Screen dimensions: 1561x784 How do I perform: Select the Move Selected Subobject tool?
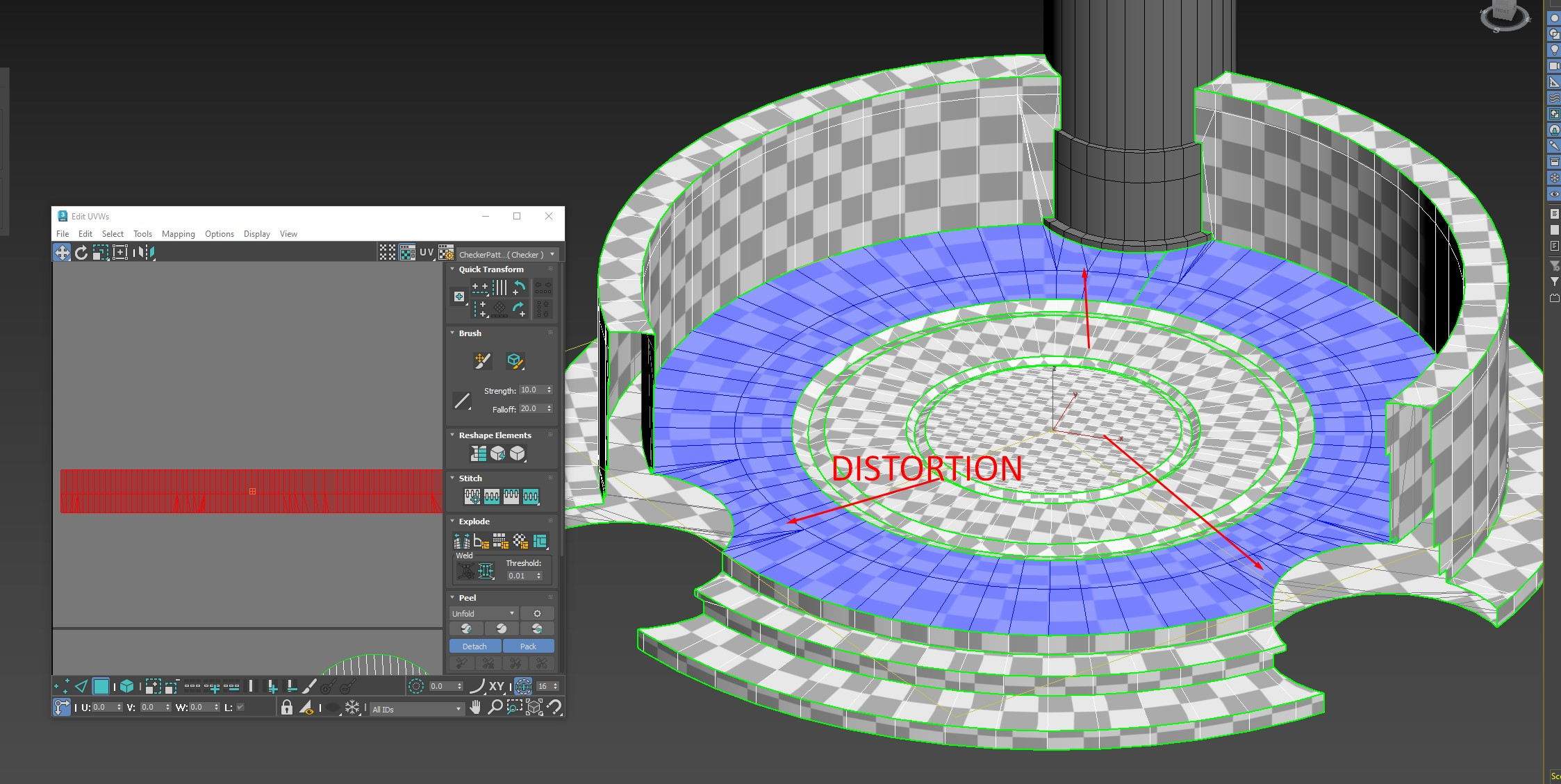pyautogui.click(x=62, y=253)
